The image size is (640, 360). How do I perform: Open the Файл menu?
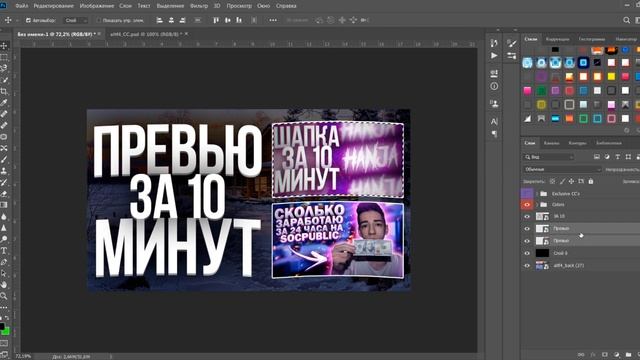point(22,6)
